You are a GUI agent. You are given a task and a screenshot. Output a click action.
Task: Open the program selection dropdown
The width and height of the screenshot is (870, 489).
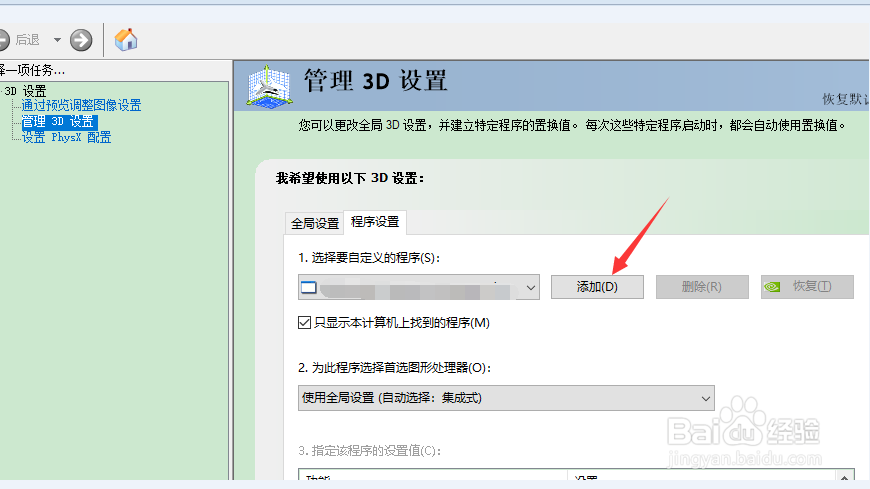click(419, 287)
